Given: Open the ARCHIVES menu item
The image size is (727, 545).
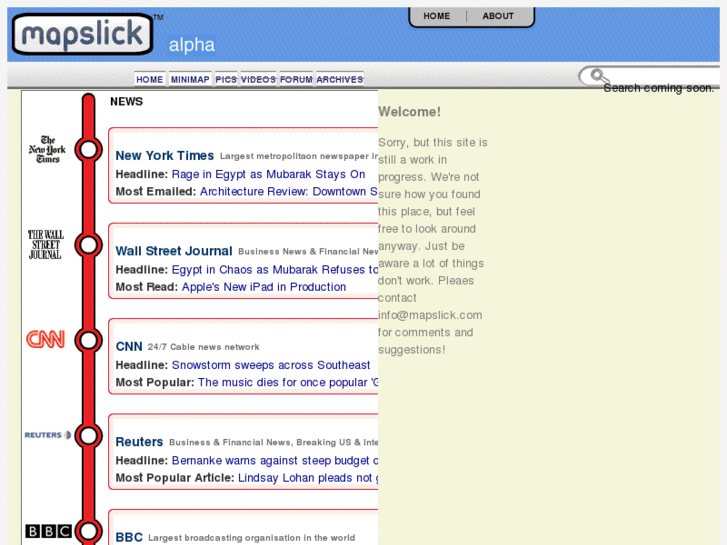Looking at the screenshot, I should pos(340,79).
